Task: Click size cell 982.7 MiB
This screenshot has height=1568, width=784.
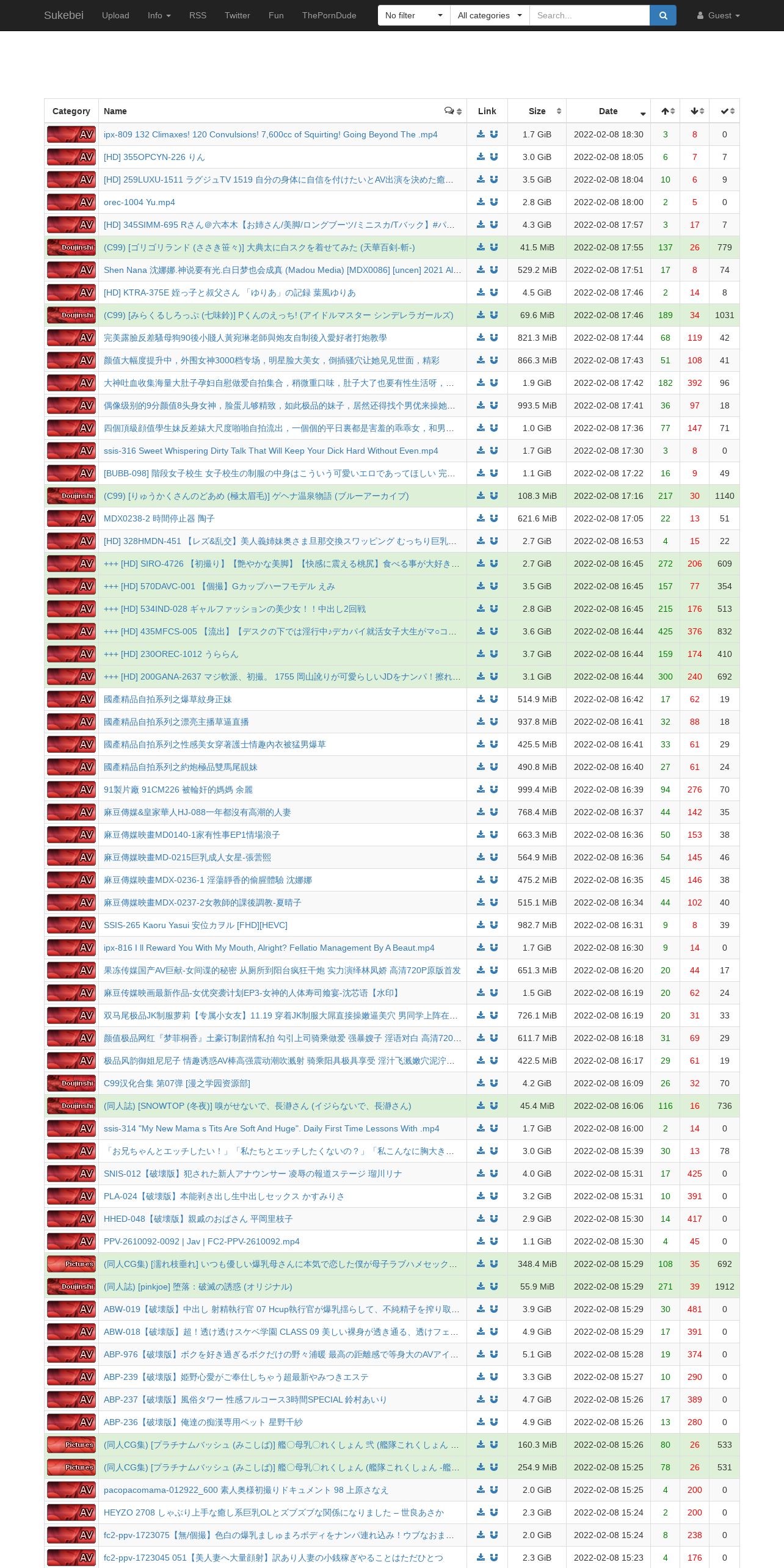Action: click(537, 925)
